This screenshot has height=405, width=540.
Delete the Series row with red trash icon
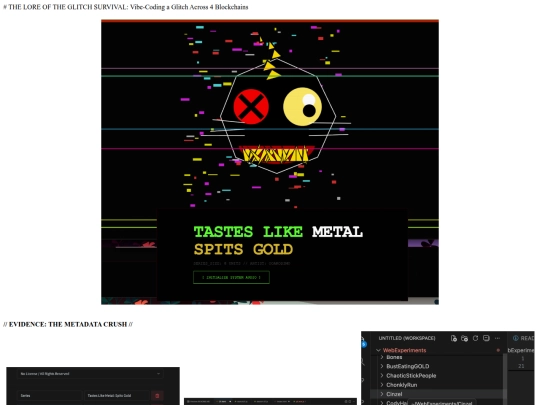pos(157,395)
